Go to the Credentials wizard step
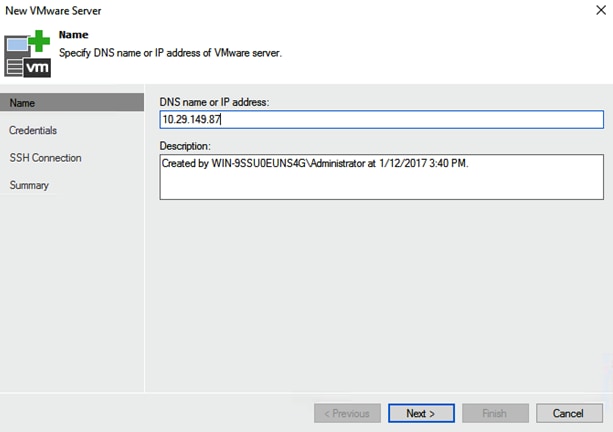 tap(33, 130)
